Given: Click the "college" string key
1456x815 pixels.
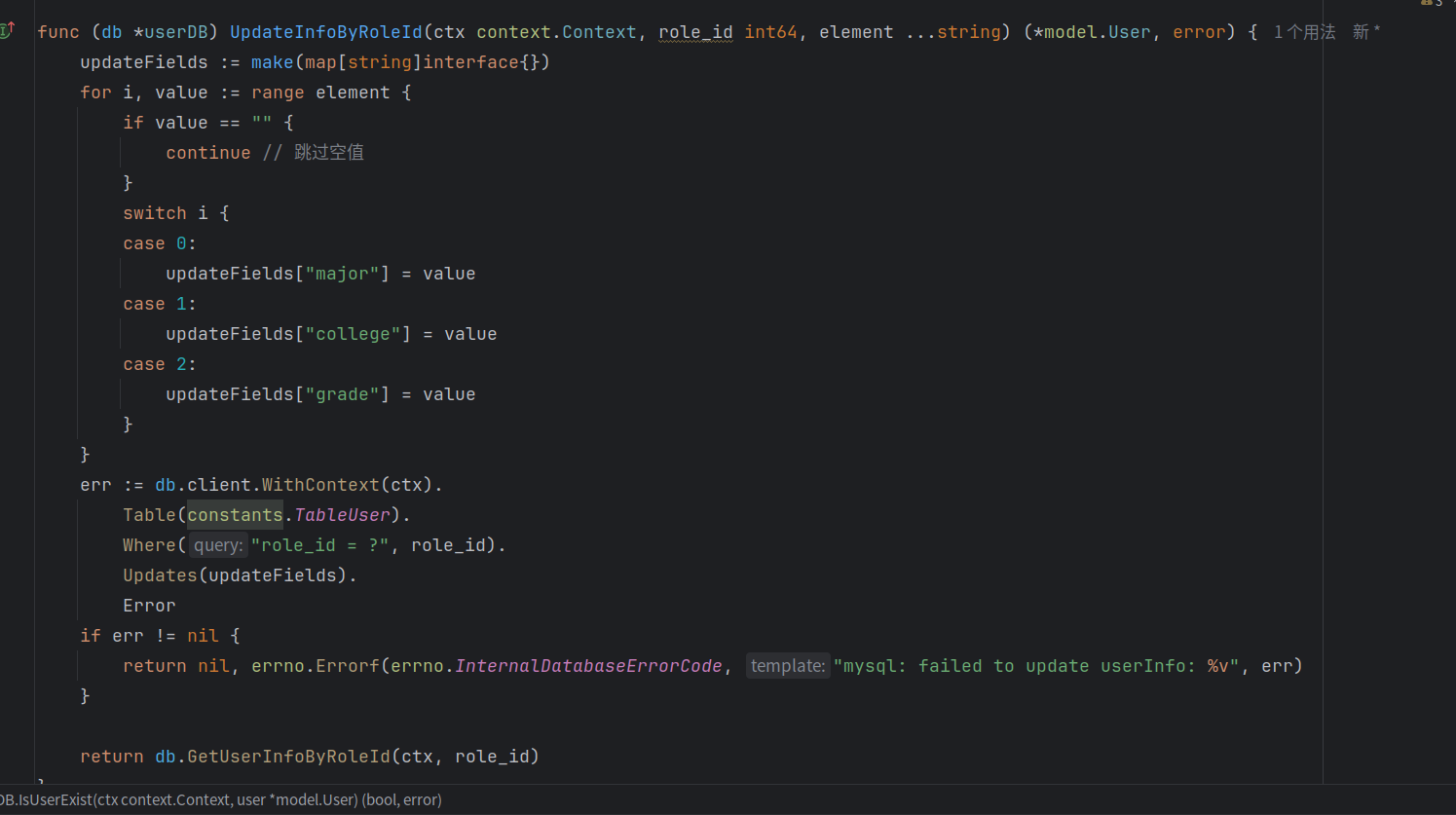Looking at the screenshot, I should click(353, 334).
